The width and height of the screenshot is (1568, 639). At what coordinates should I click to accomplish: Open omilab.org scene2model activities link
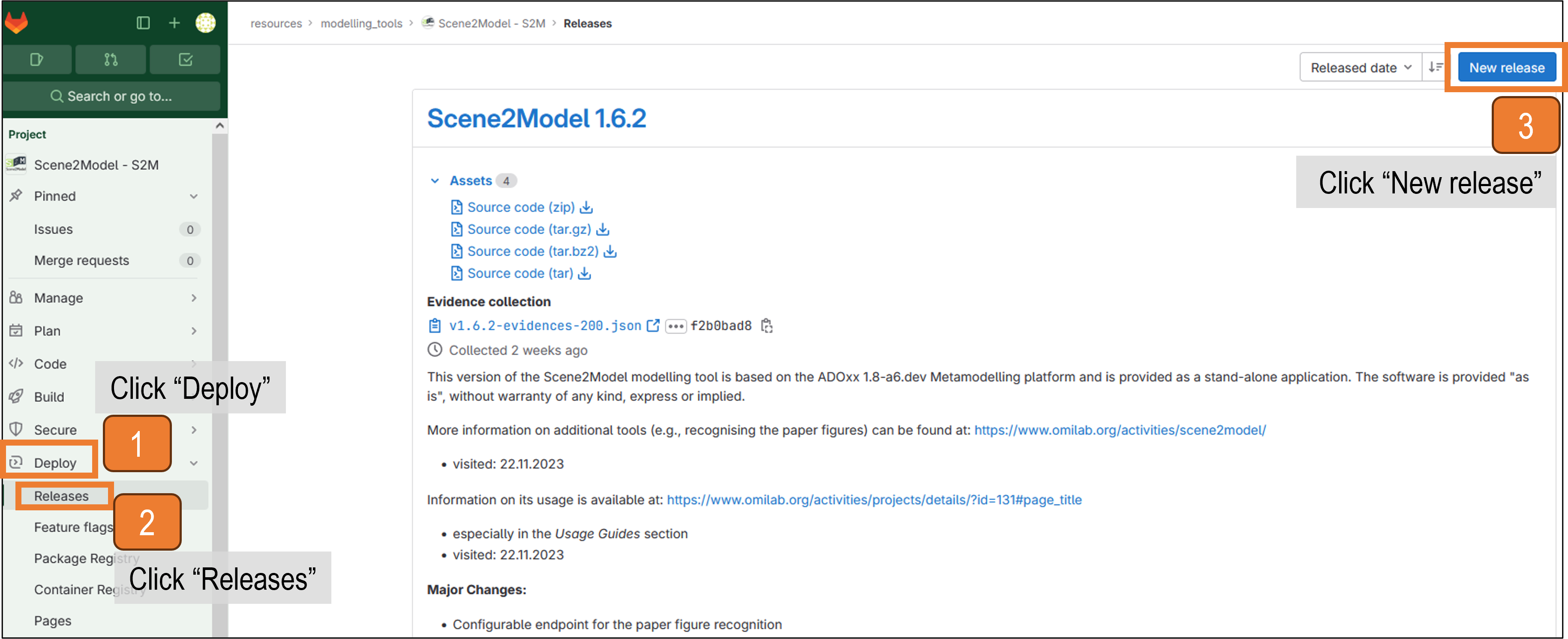pyautogui.click(x=1119, y=430)
